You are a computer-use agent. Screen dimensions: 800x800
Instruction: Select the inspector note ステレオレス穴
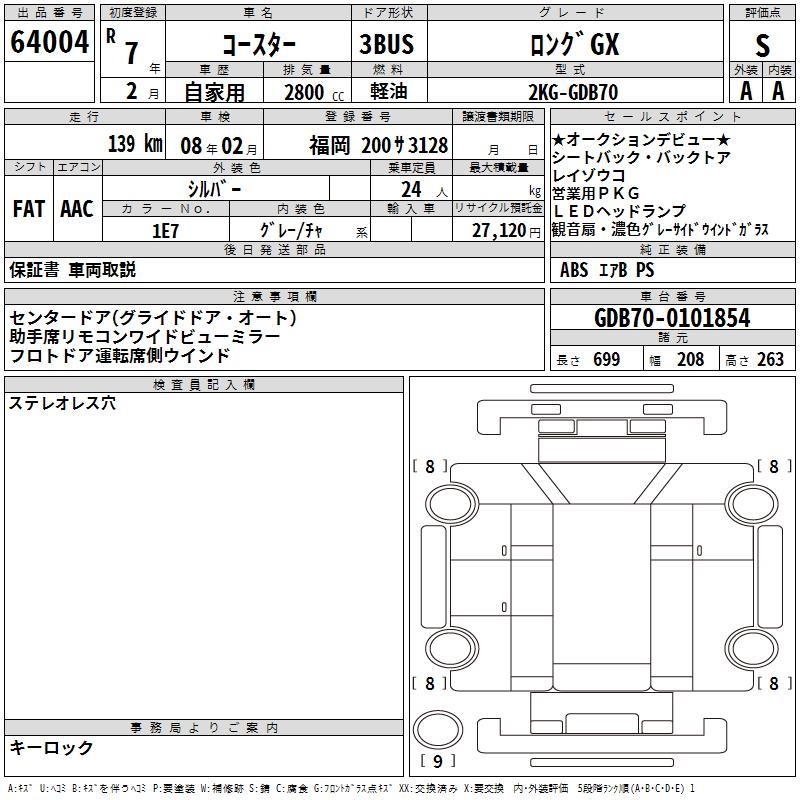pos(62,403)
